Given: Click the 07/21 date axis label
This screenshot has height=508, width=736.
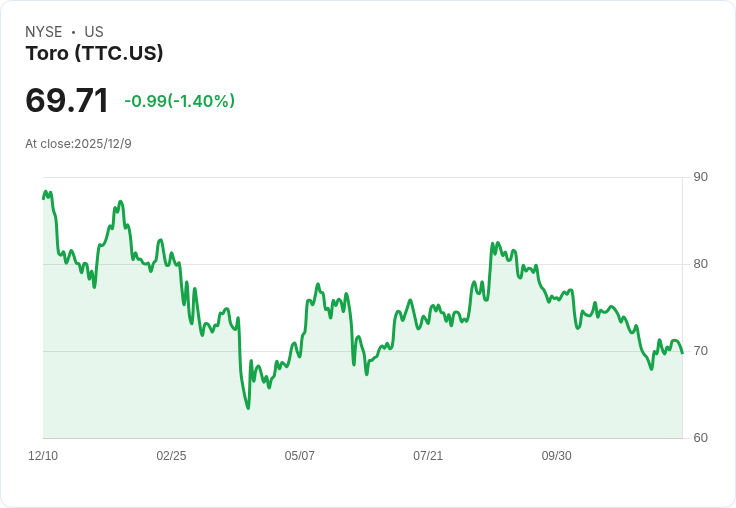Looking at the screenshot, I should [428, 455].
